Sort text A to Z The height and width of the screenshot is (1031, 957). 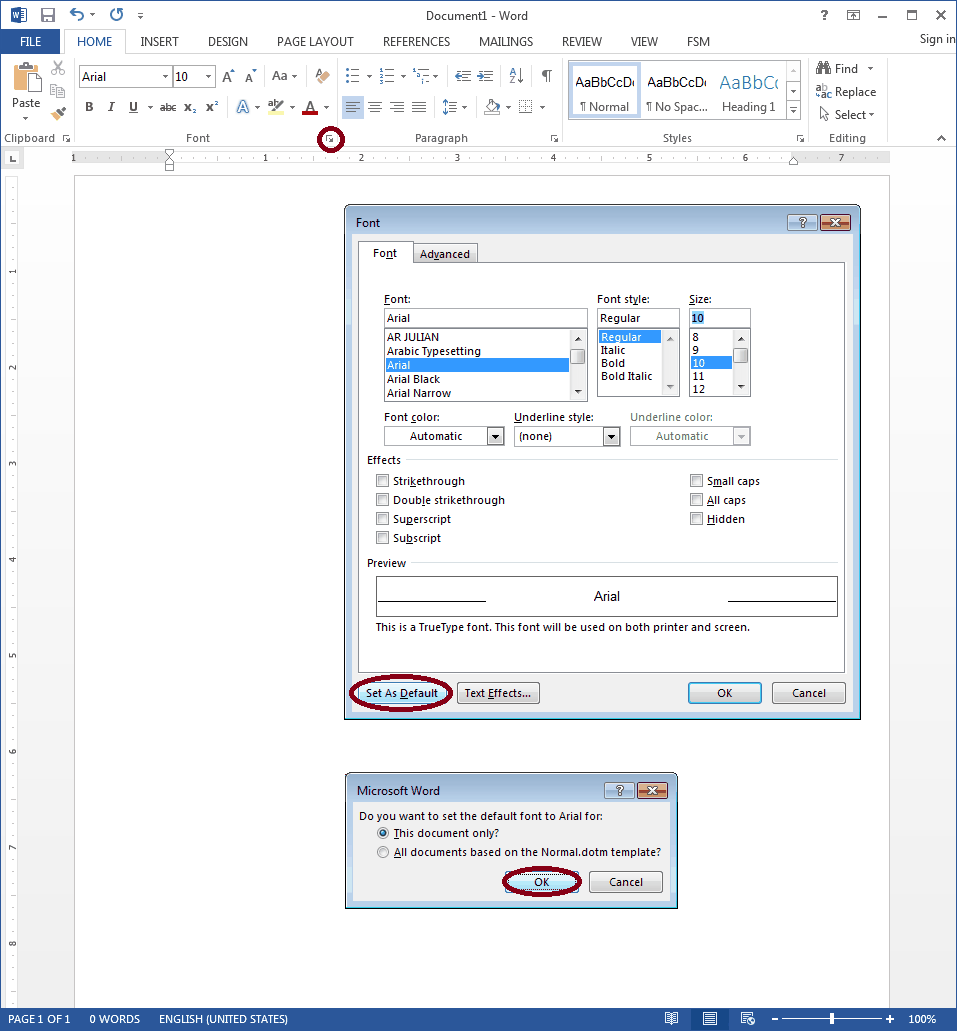pyautogui.click(x=516, y=76)
